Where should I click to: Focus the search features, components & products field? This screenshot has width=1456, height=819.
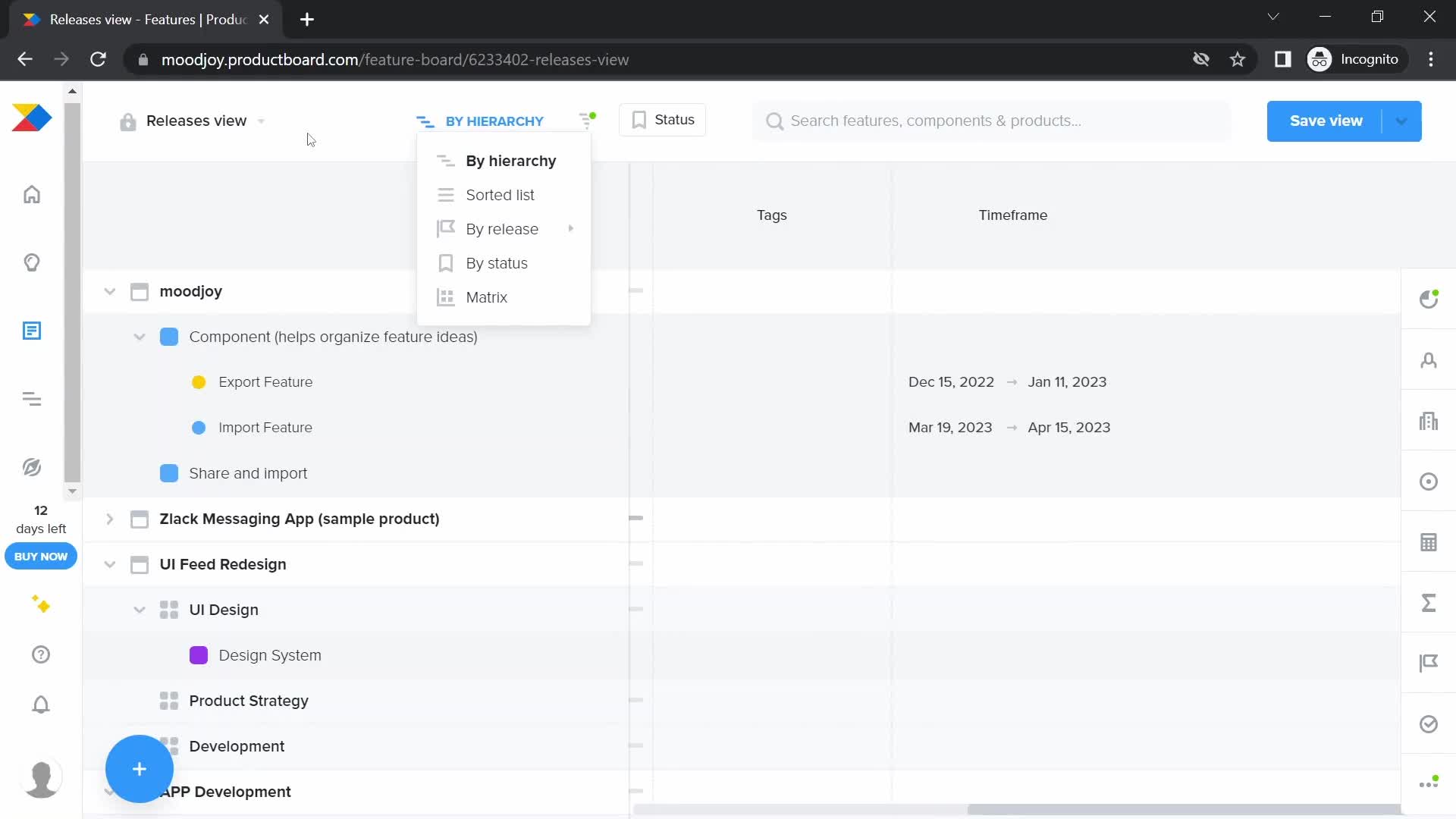[992, 121]
